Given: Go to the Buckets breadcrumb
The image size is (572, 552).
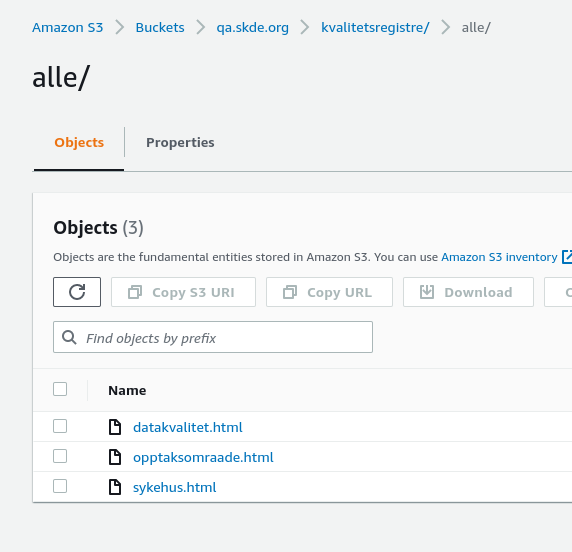Looking at the screenshot, I should [160, 27].
